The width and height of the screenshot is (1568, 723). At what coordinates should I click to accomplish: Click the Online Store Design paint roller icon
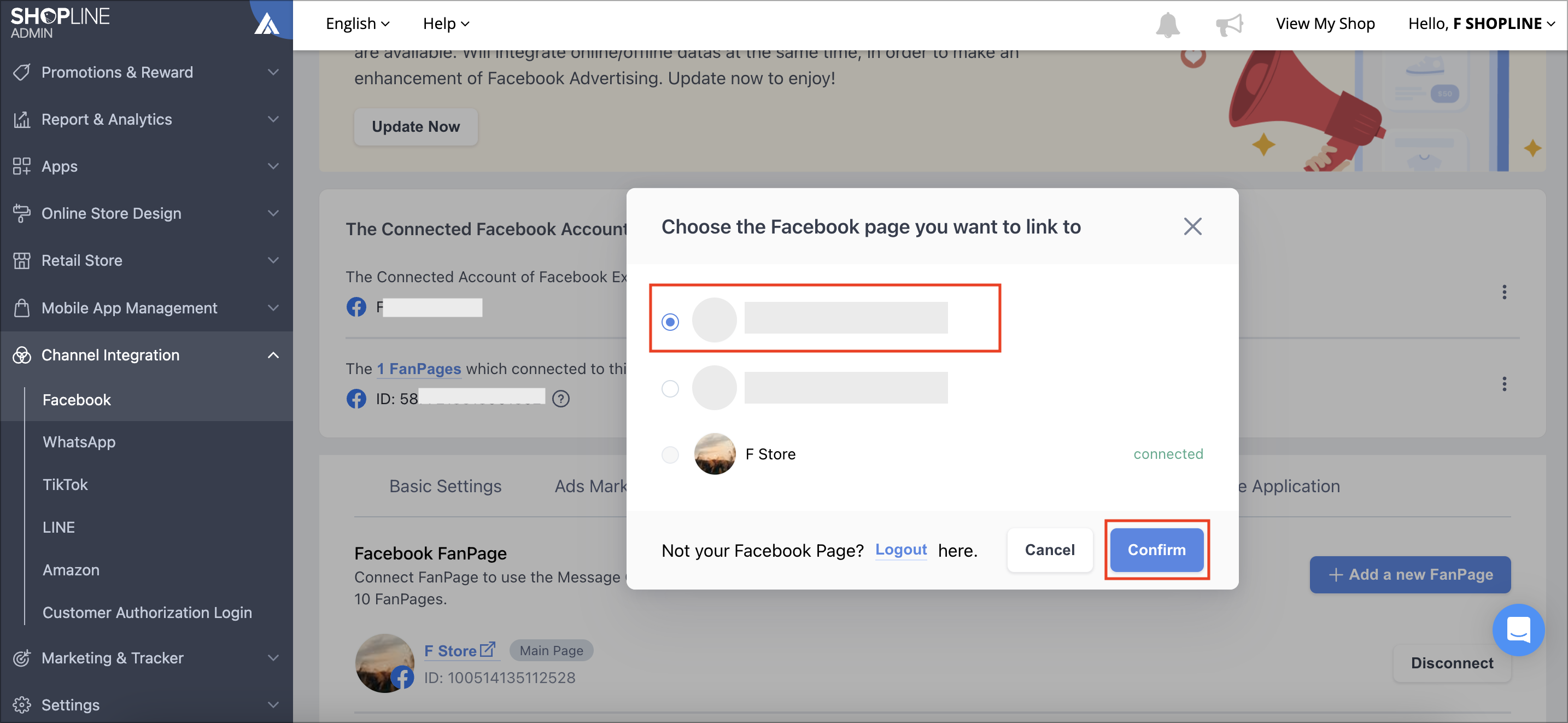pos(22,213)
